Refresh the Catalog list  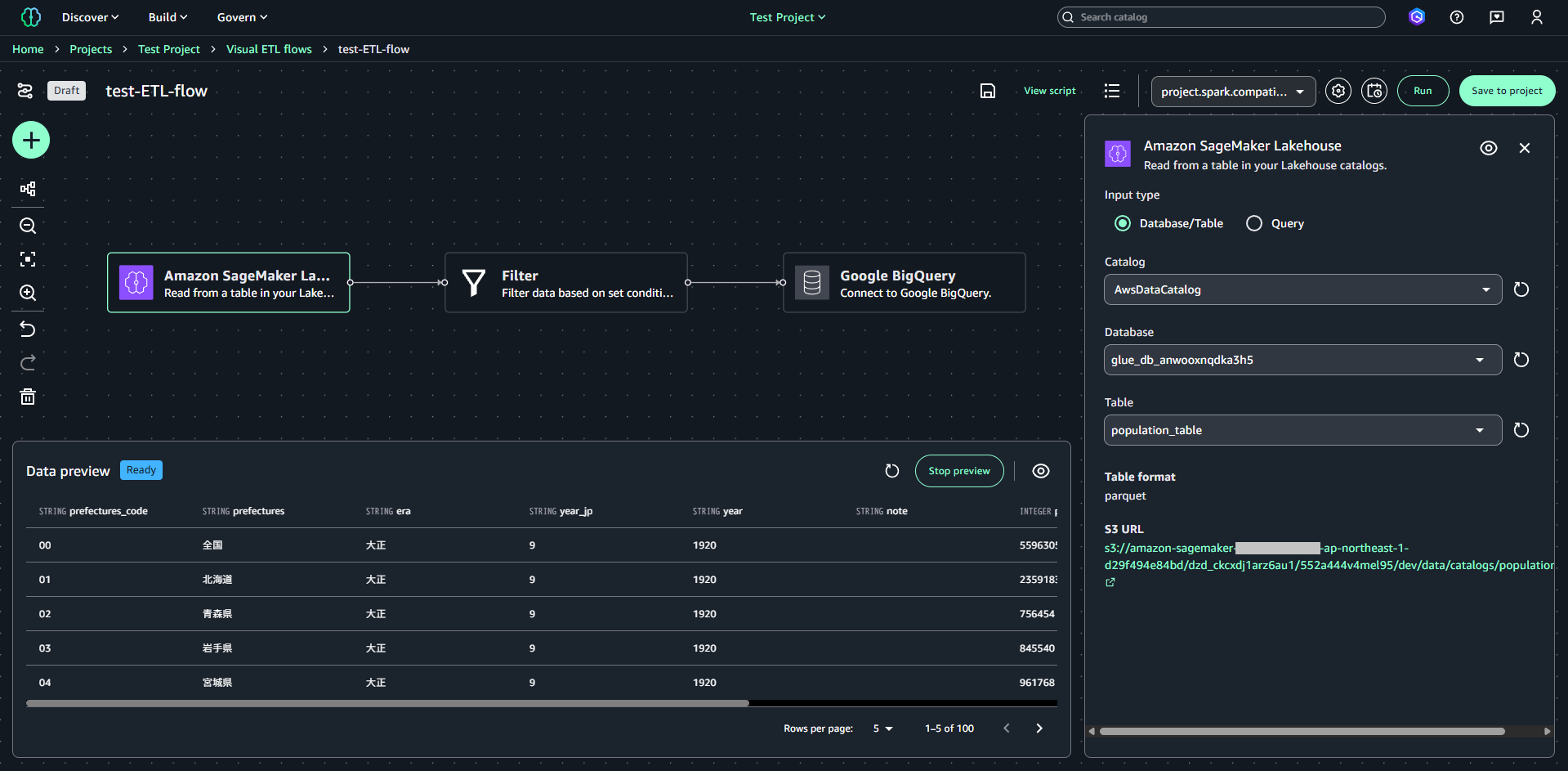click(x=1521, y=289)
